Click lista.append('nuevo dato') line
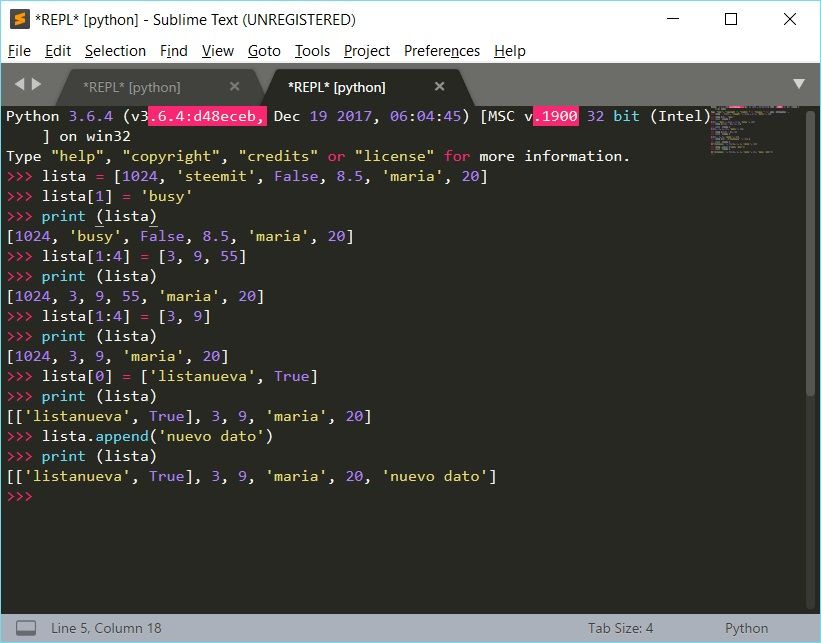This screenshot has height=643, width=821. coord(140,436)
